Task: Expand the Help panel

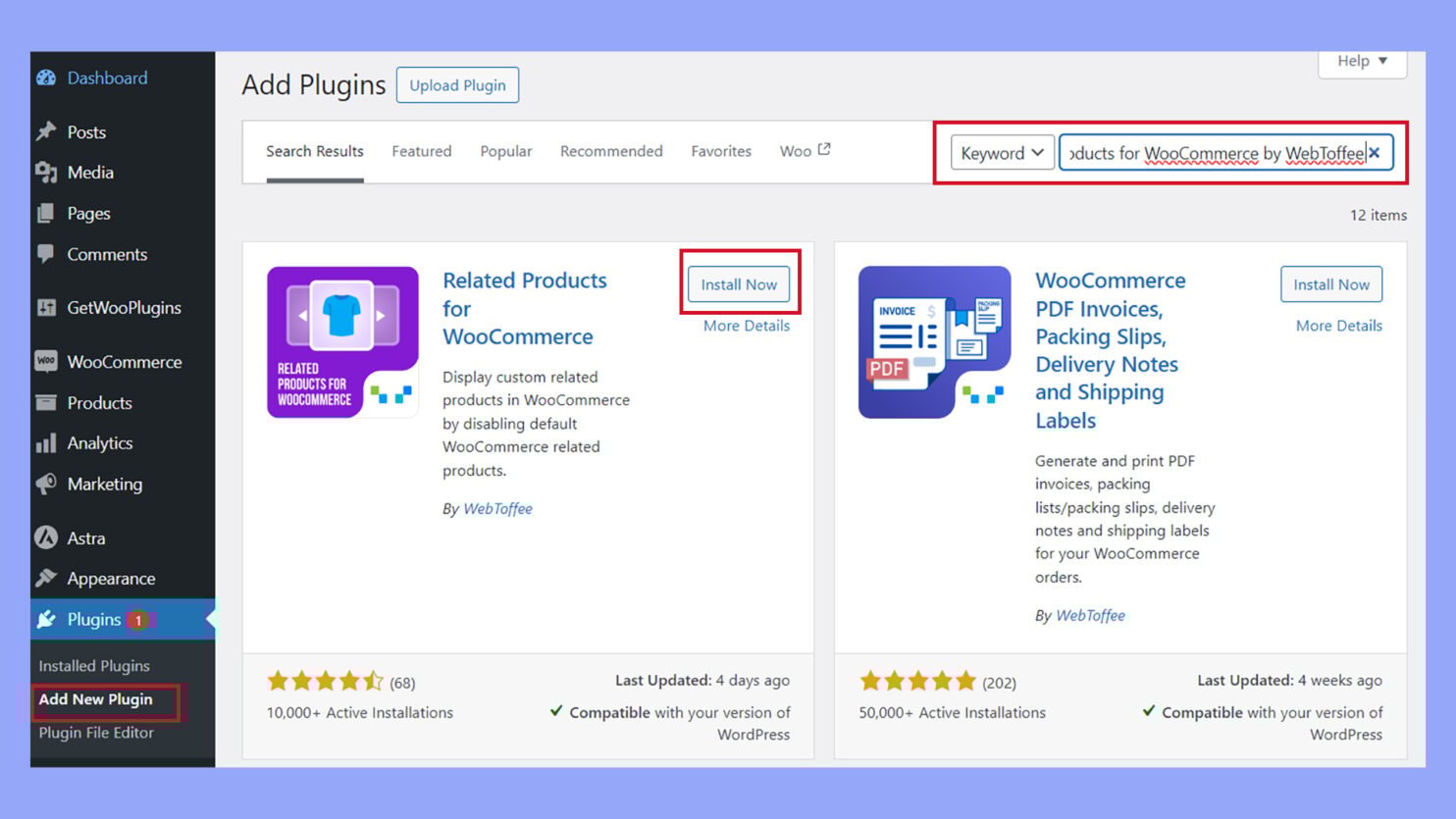Action: point(1362,61)
